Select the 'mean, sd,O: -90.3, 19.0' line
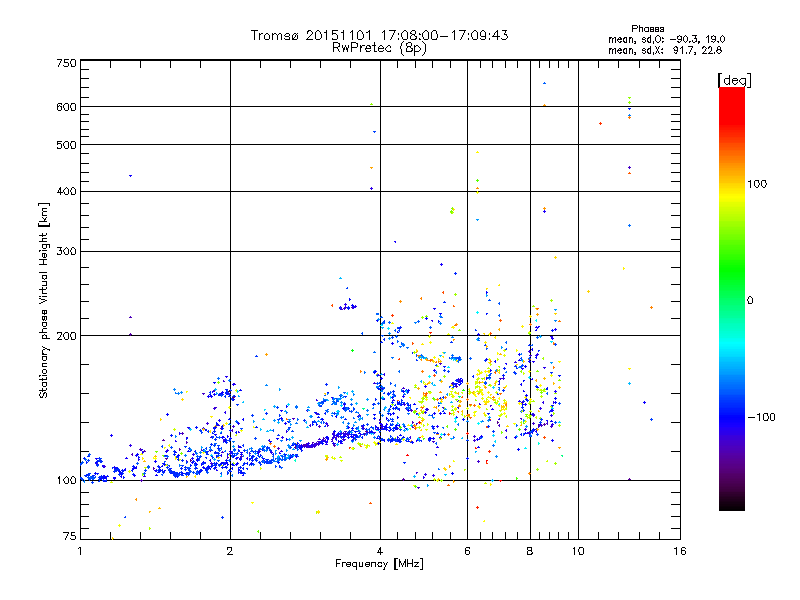The image size is (800, 600). pyautogui.click(x=666, y=39)
